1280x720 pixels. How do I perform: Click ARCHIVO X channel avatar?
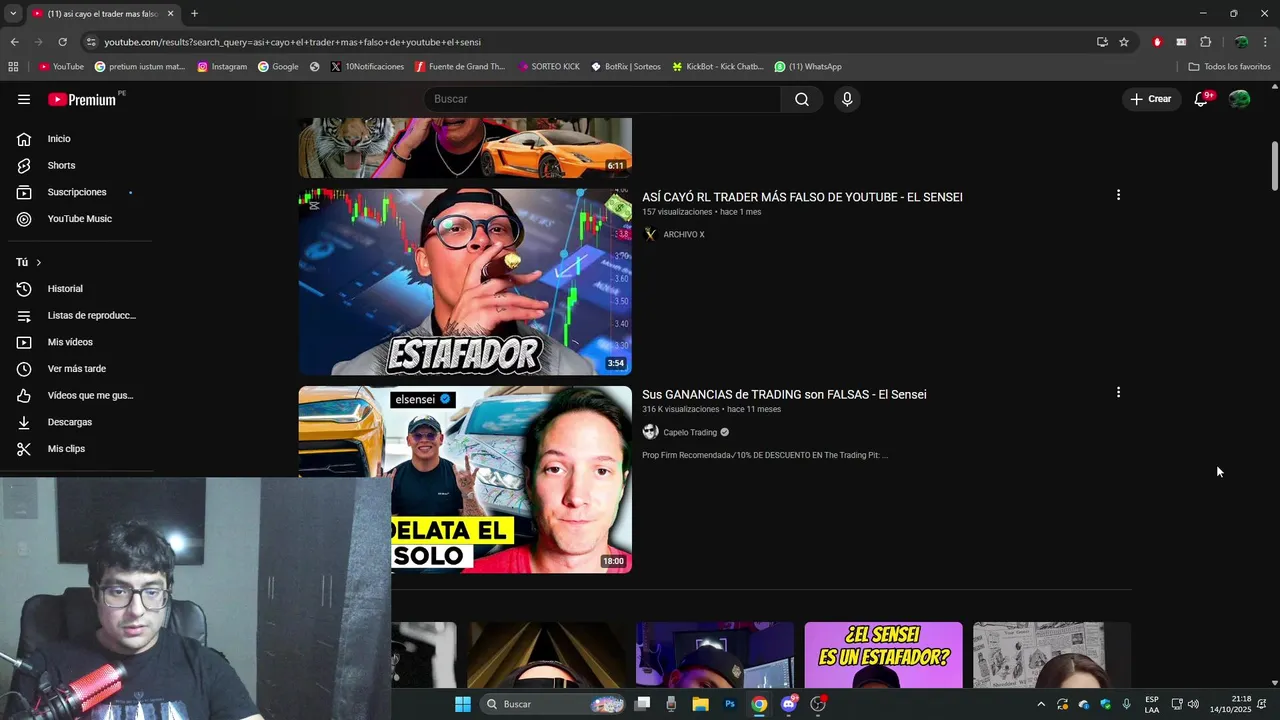(x=650, y=235)
